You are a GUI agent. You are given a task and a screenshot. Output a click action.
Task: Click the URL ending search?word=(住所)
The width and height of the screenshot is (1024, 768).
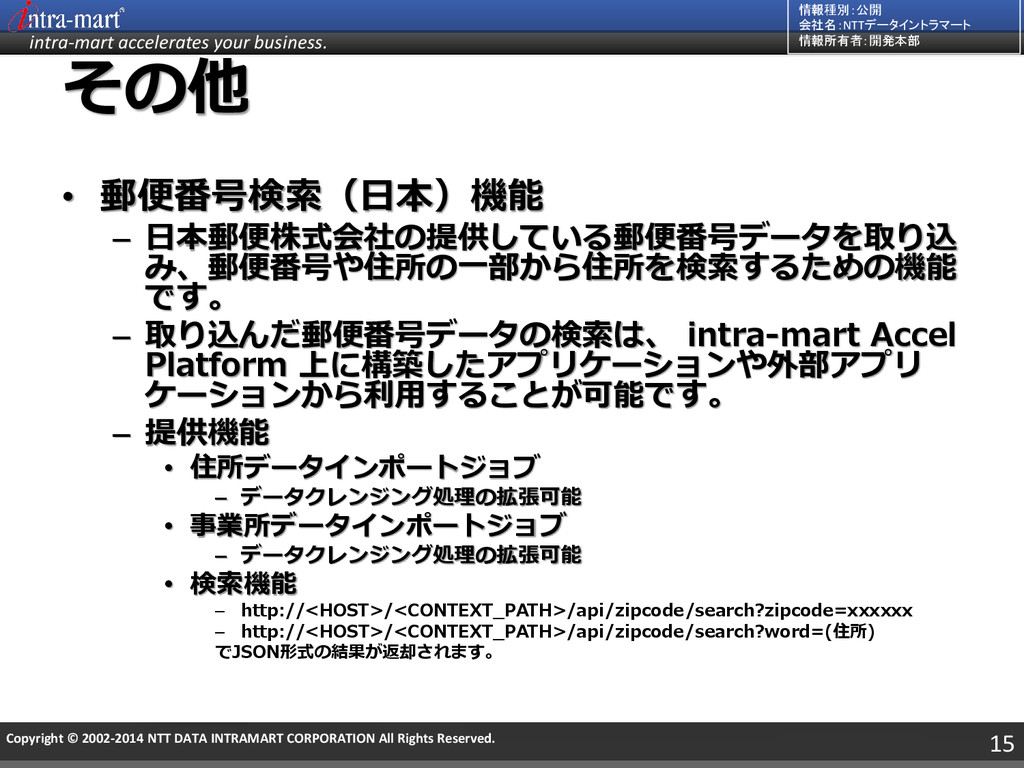558,632
